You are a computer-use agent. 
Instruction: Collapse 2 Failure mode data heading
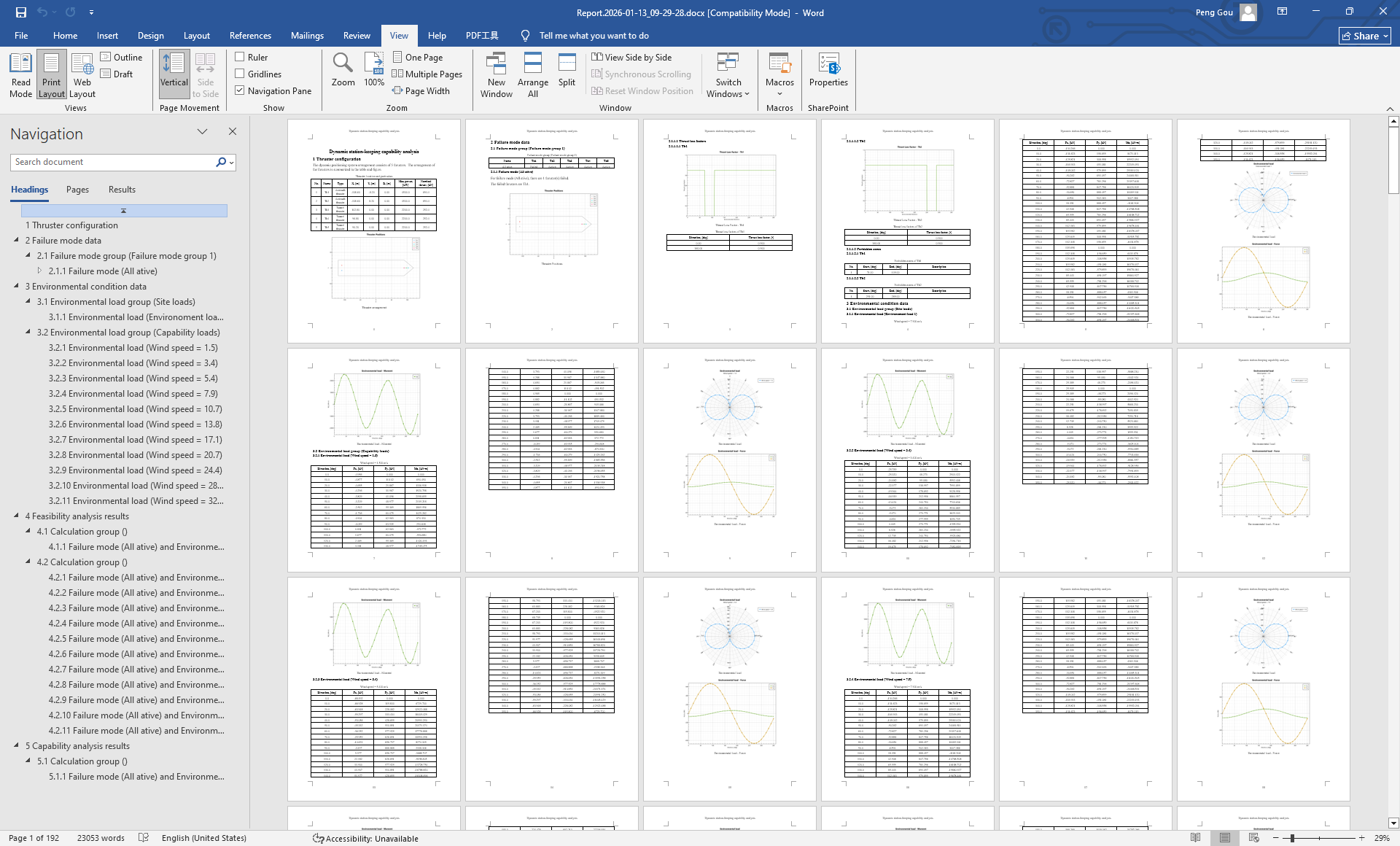(x=16, y=240)
